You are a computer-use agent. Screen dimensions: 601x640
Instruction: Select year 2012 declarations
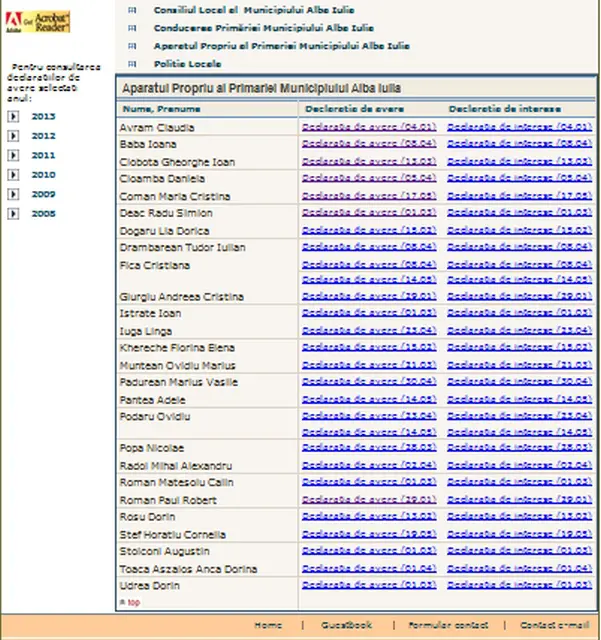tap(43, 136)
